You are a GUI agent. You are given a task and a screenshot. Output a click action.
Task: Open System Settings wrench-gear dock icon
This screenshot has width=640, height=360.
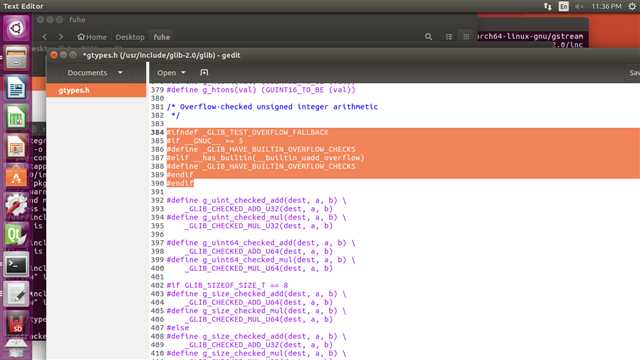(x=16, y=206)
